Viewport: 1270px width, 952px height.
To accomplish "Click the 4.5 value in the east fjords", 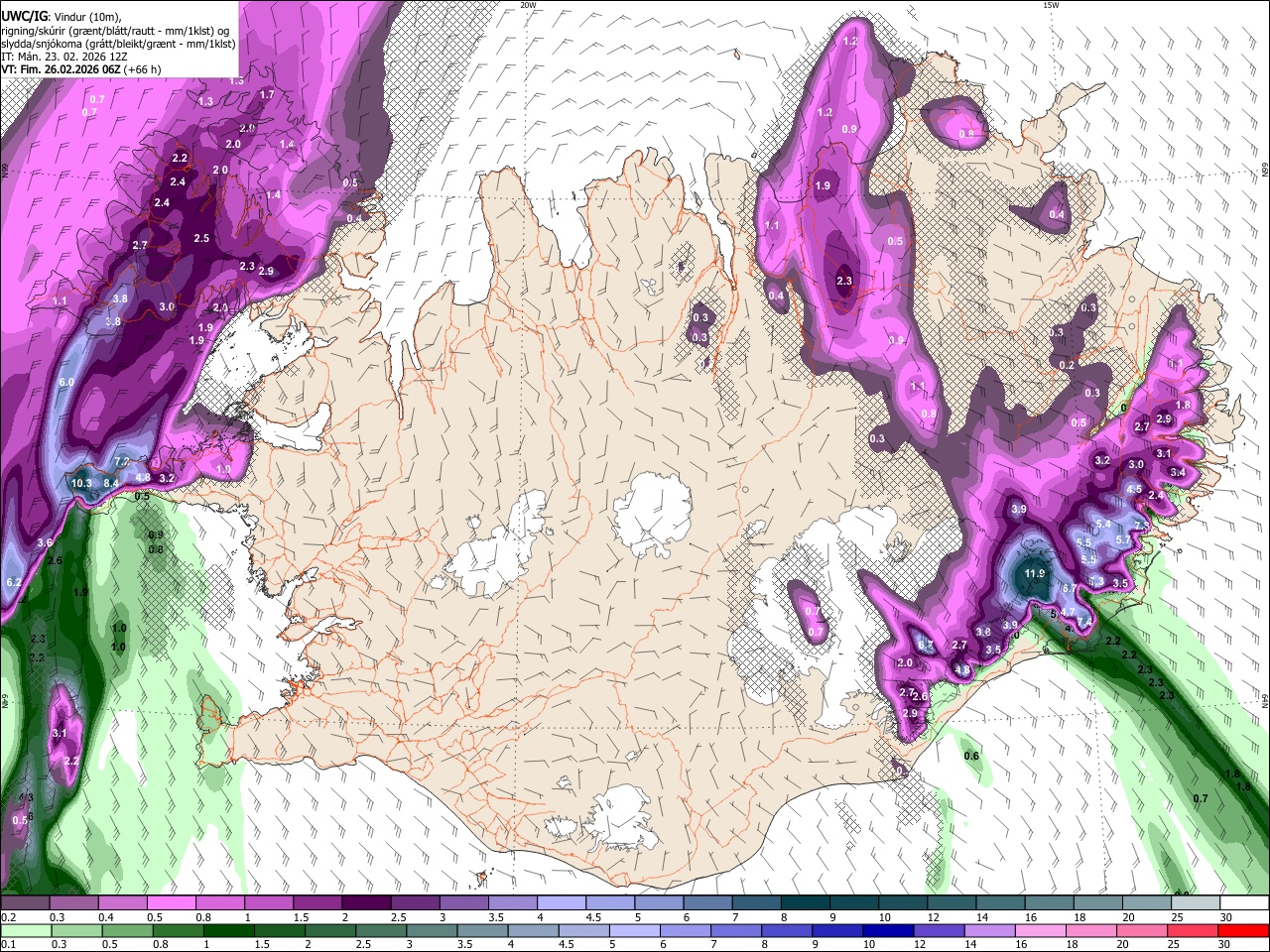I will (1134, 489).
